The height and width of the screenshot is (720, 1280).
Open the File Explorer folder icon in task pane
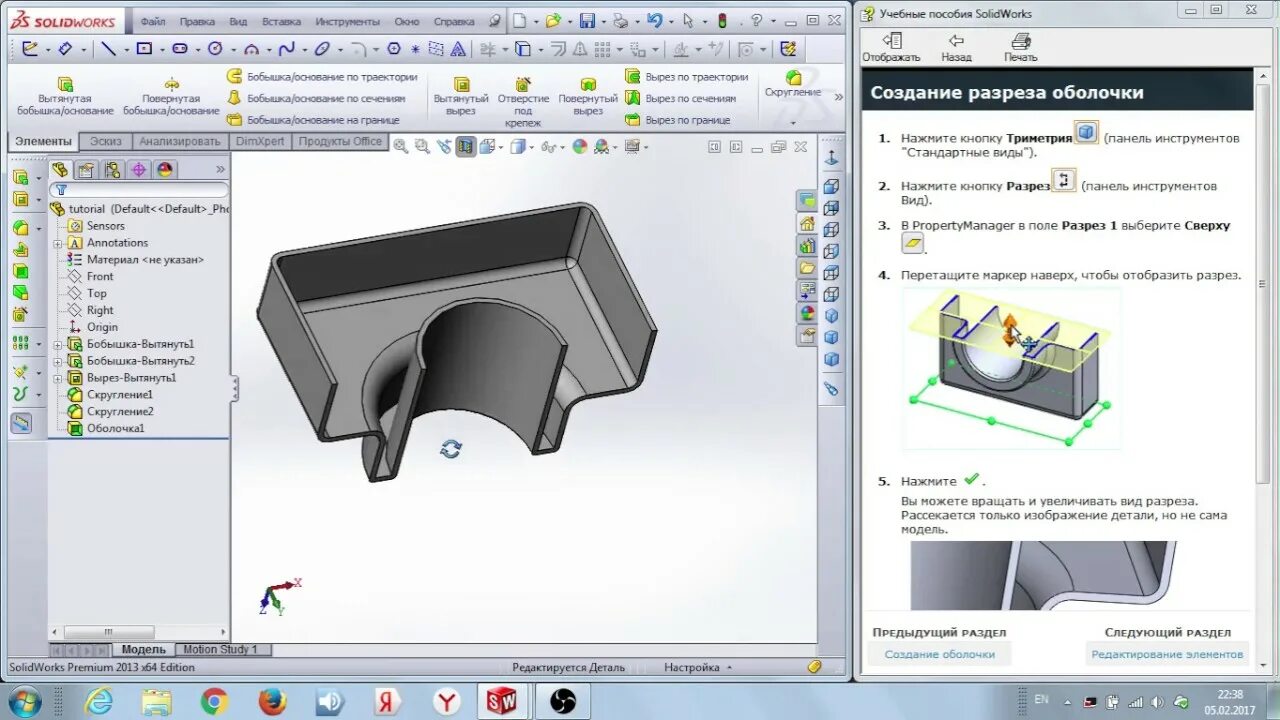coord(807,269)
